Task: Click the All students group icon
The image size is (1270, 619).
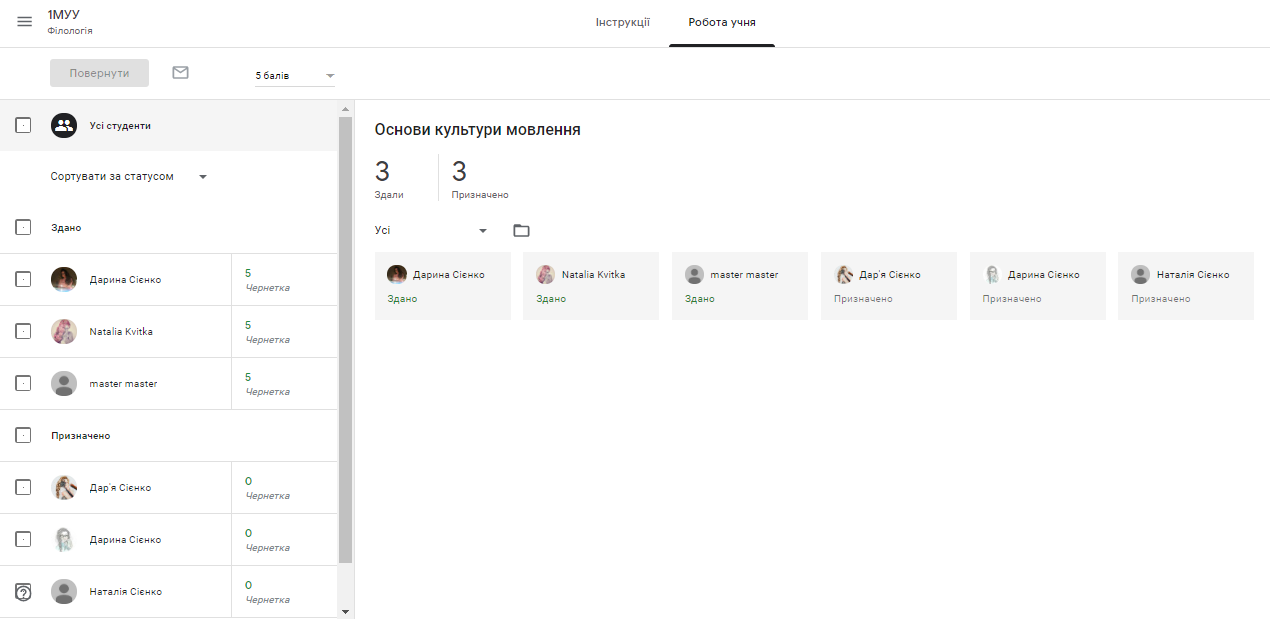Action: (x=64, y=126)
